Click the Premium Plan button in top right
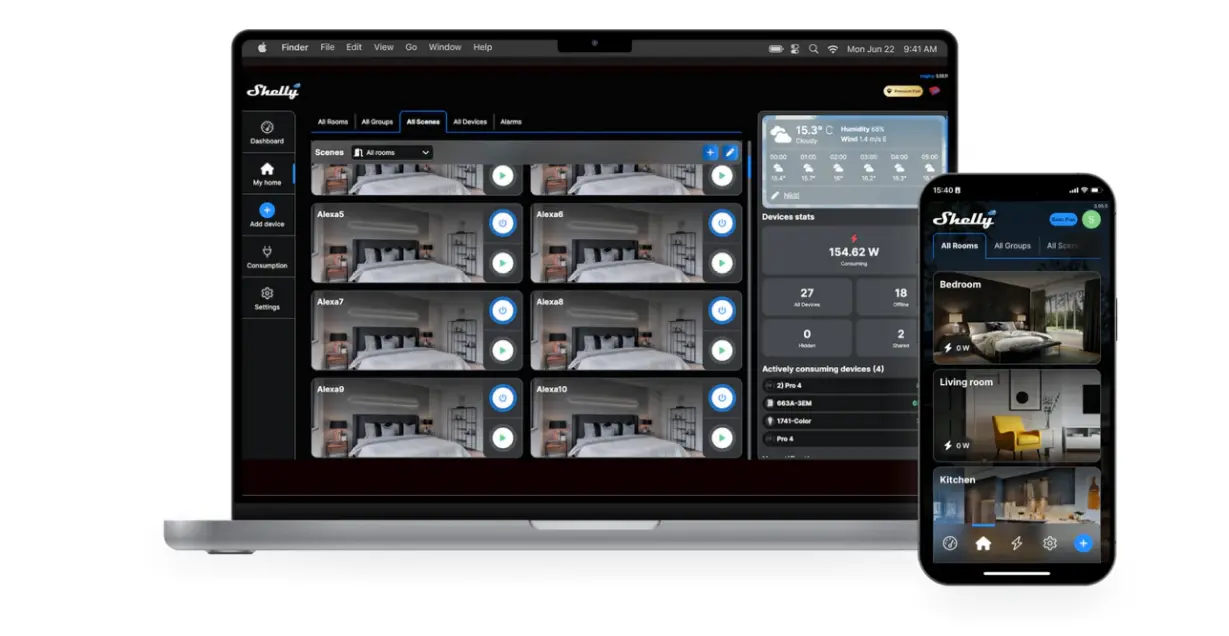This screenshot has width=1229, height=636. 902,91
